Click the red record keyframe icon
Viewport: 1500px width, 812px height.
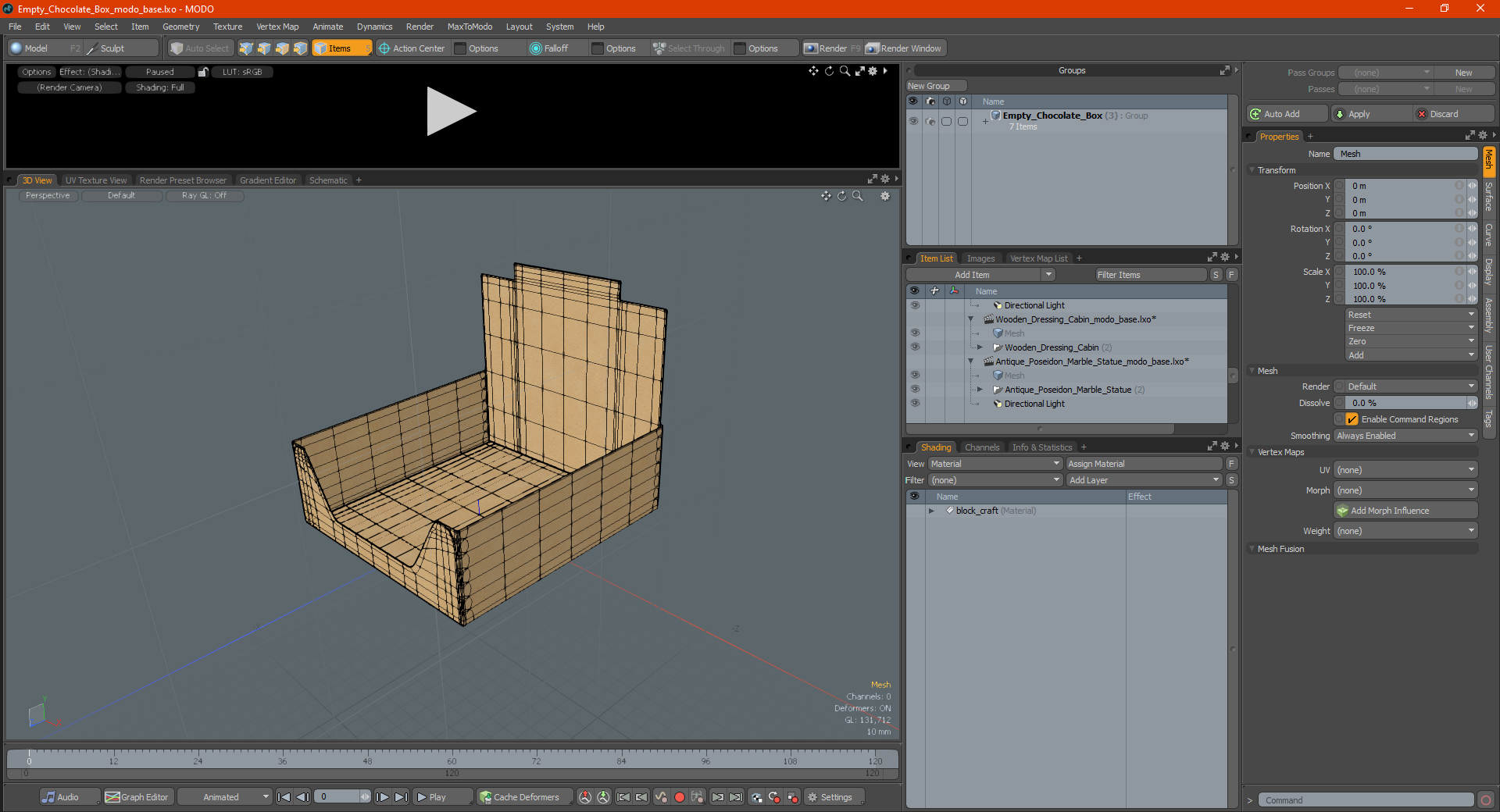[680, 797]
